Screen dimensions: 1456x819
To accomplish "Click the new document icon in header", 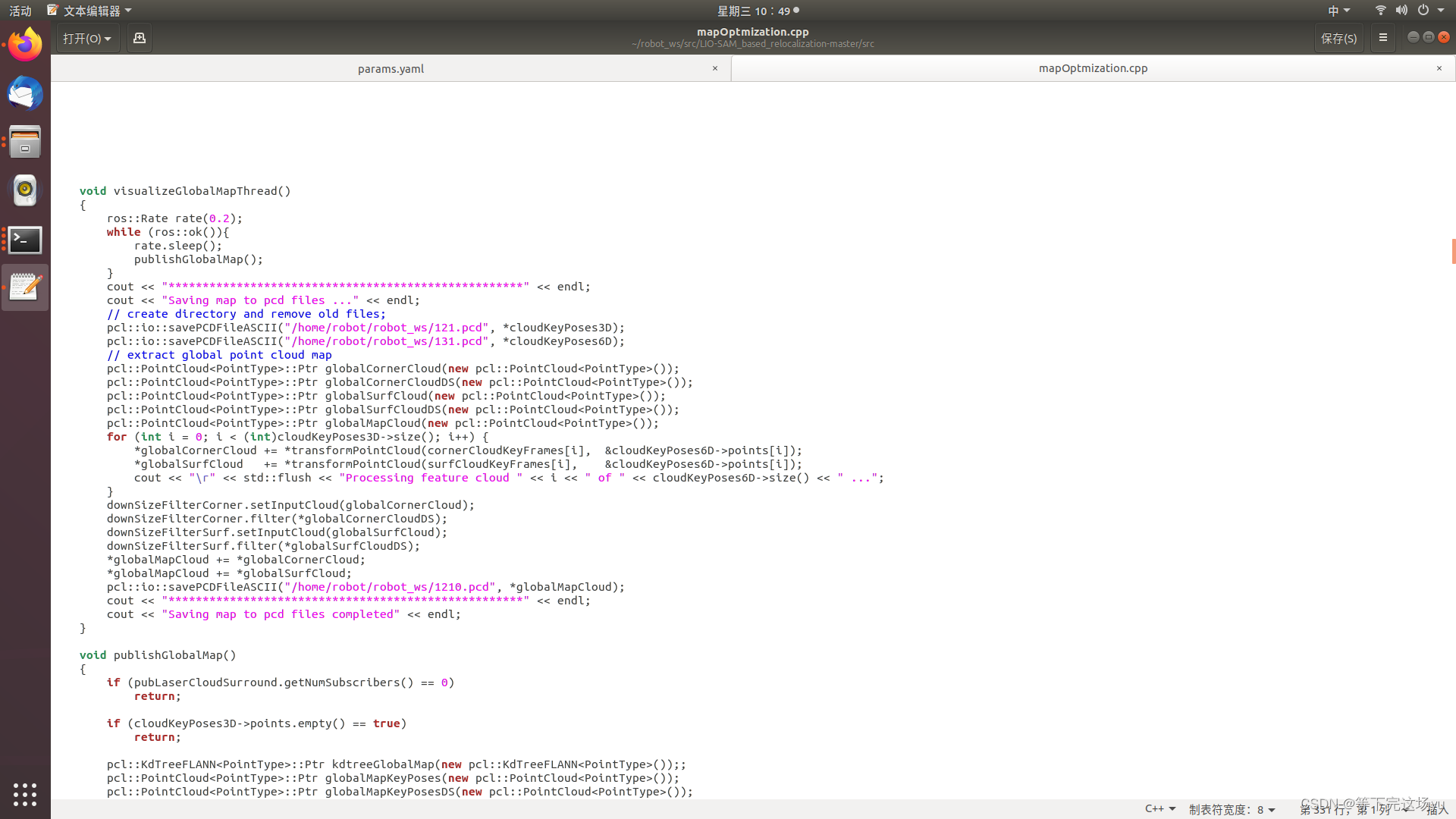I will 140,38.
